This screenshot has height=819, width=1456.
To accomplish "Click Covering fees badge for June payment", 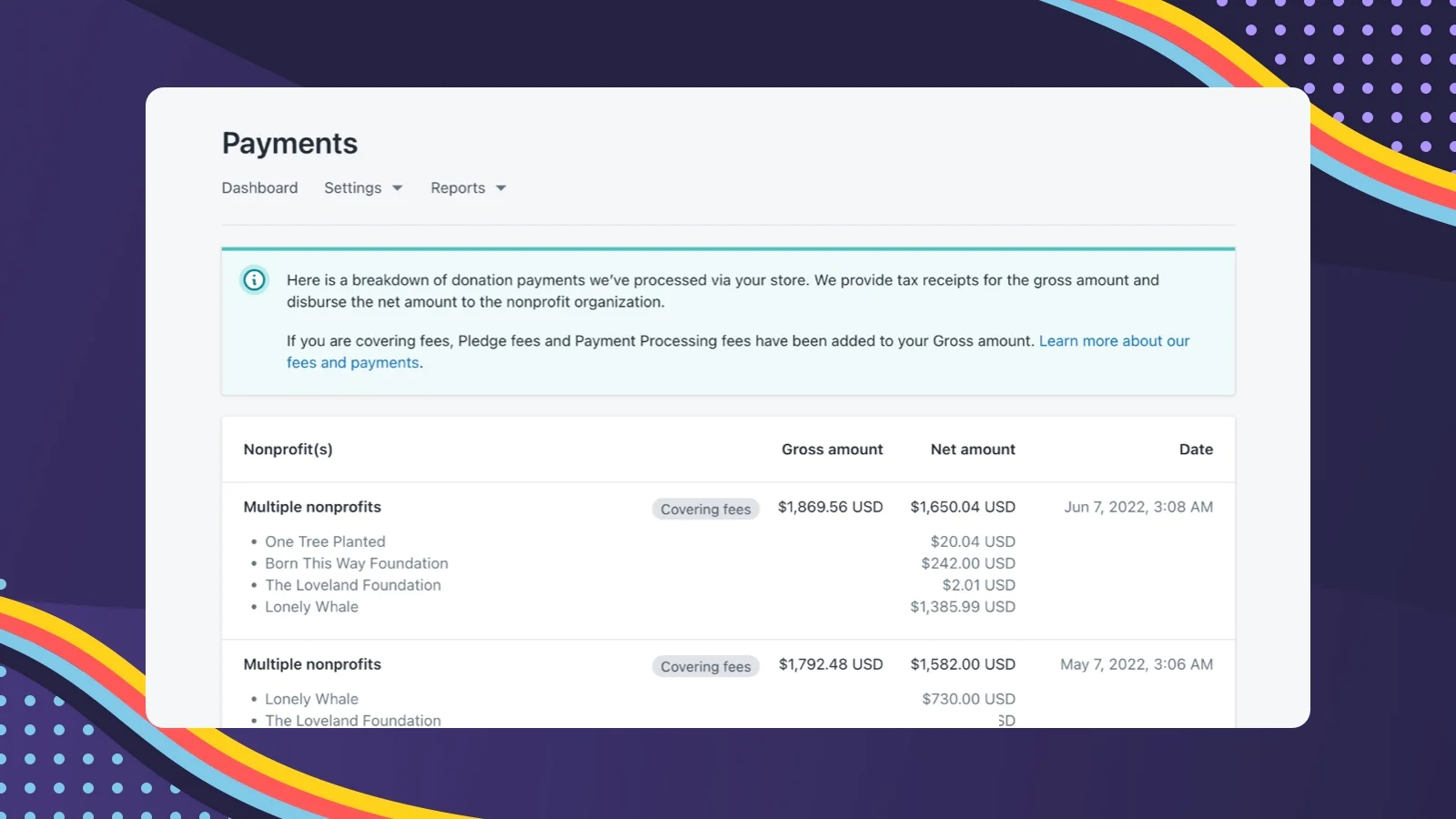I will (705, 509).
